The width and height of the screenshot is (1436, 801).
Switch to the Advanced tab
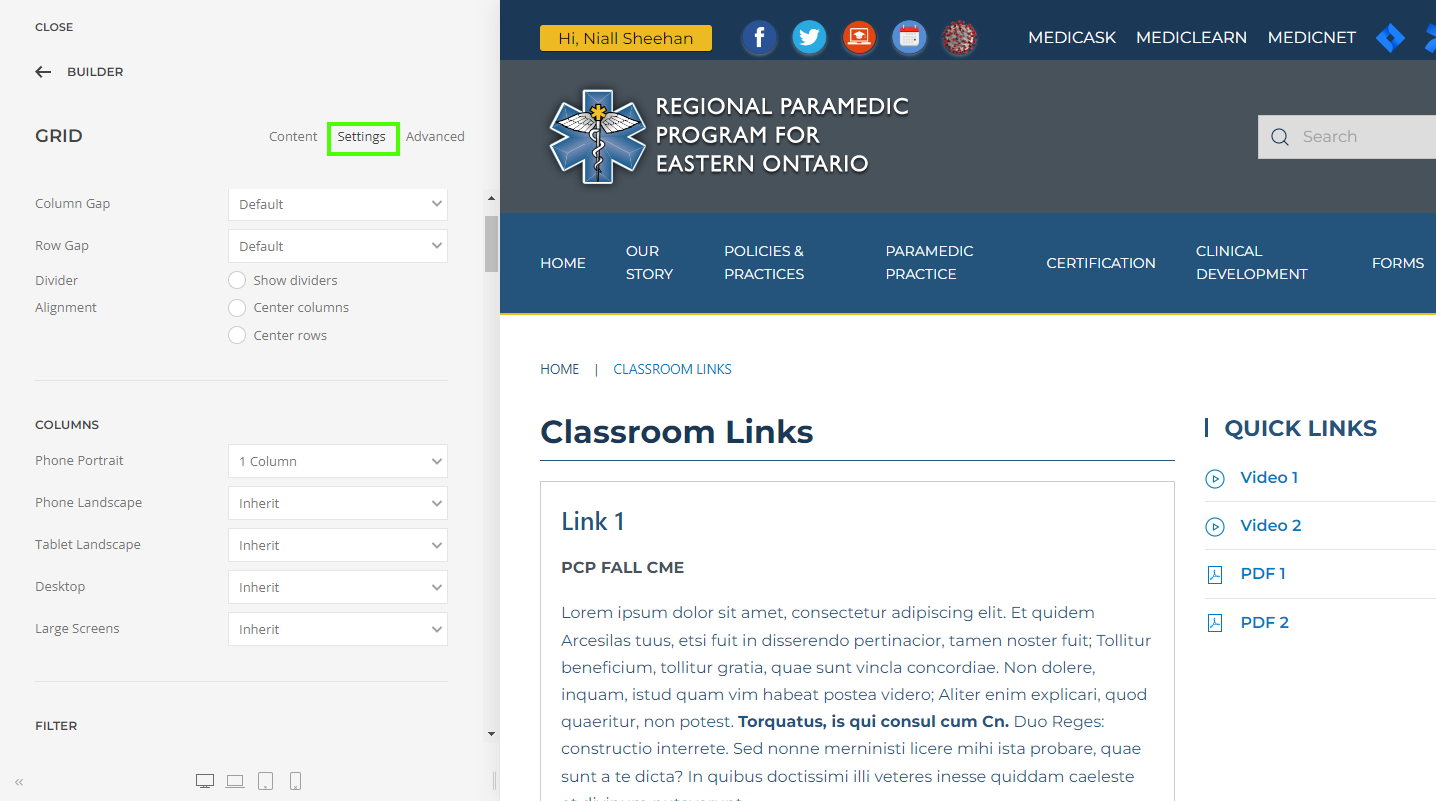coord(435,137)
